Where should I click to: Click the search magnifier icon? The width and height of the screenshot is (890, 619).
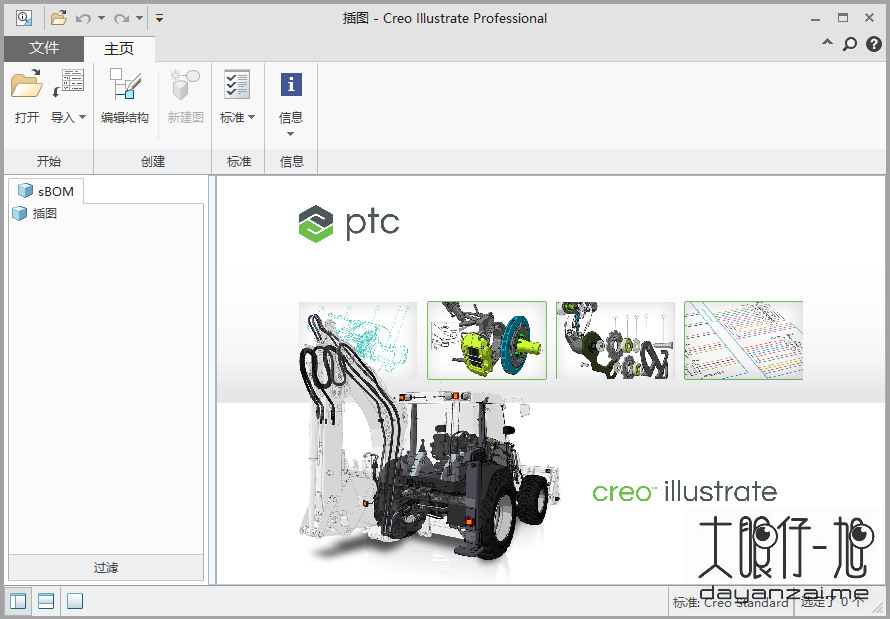(x=850, y=44)
